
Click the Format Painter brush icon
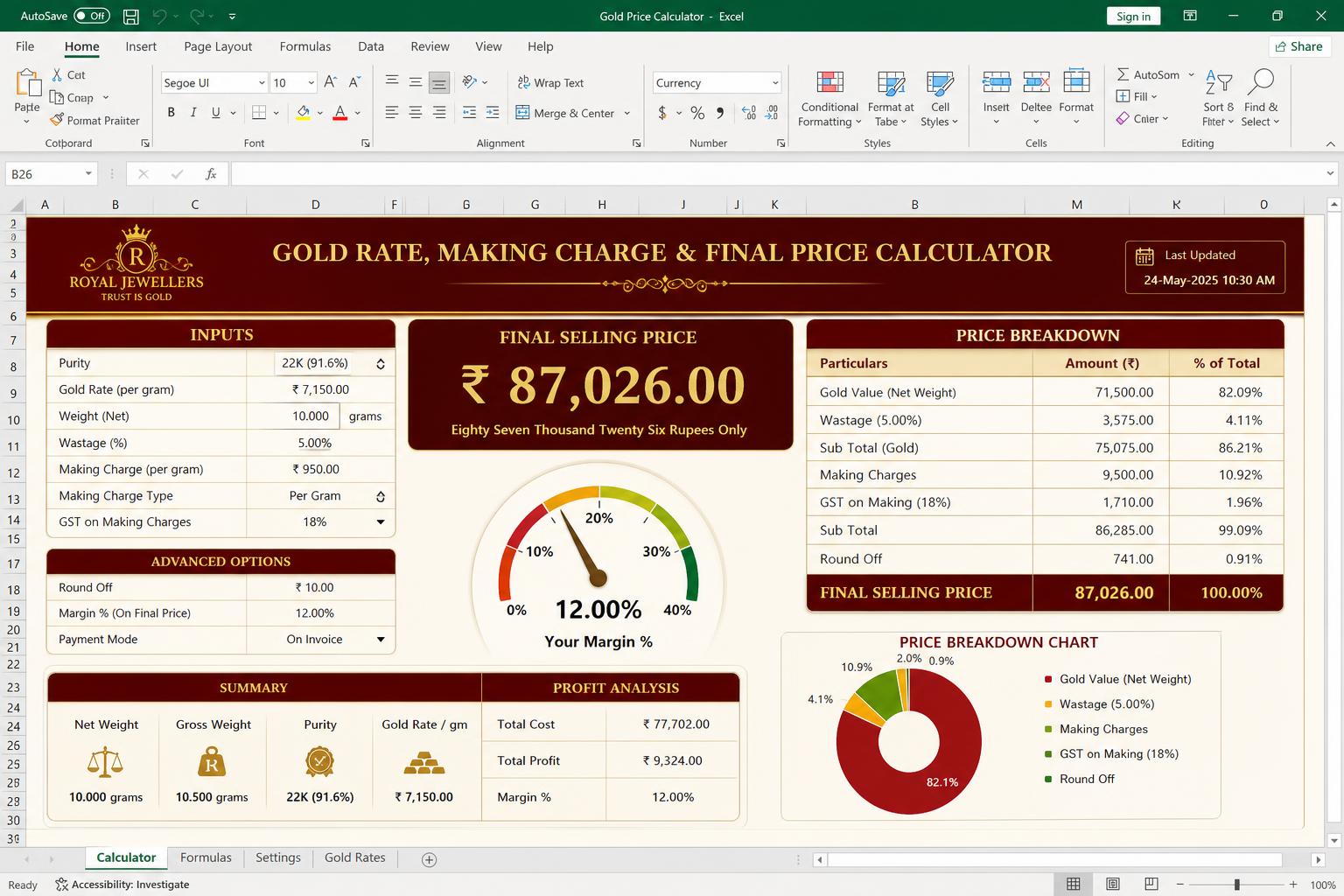57,120
